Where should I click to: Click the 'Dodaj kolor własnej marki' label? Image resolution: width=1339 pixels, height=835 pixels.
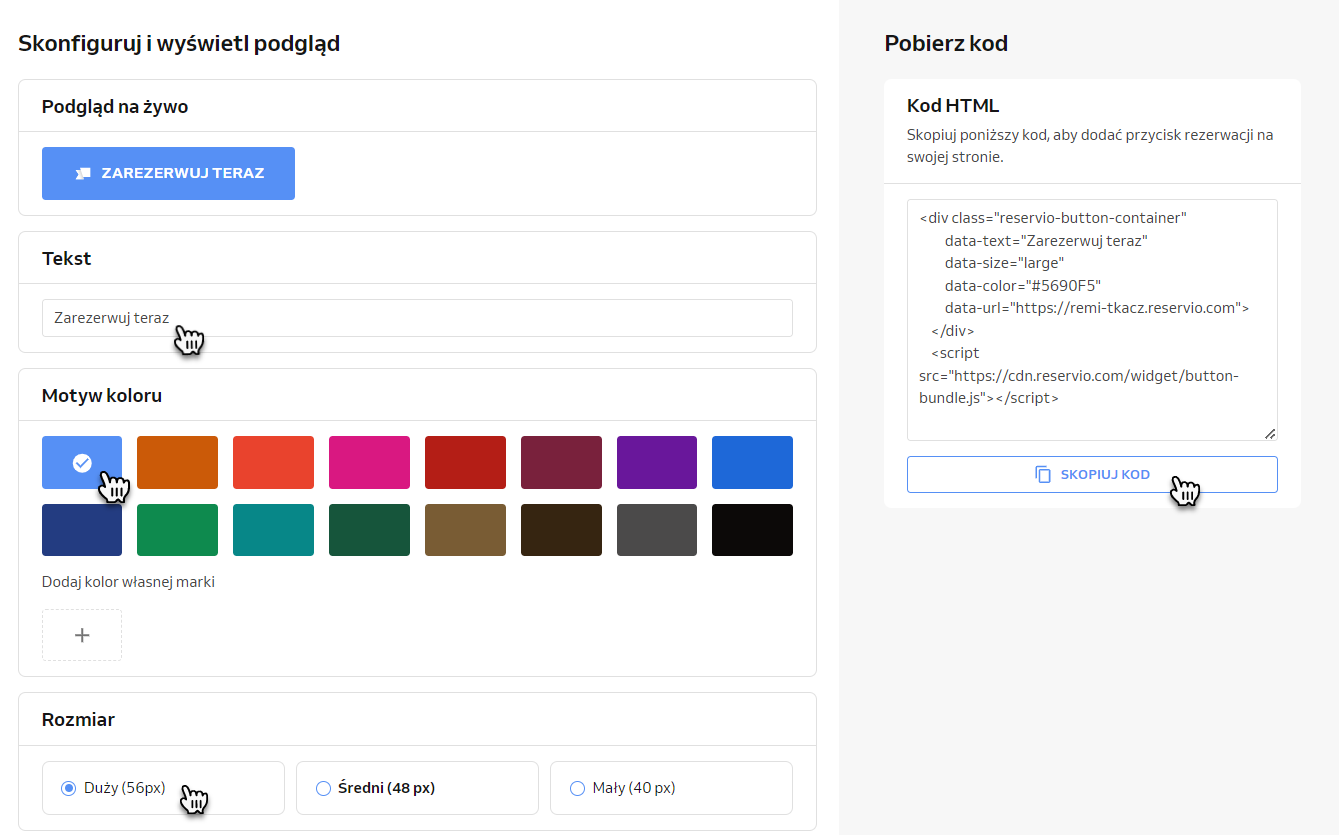tap(128, 582)
